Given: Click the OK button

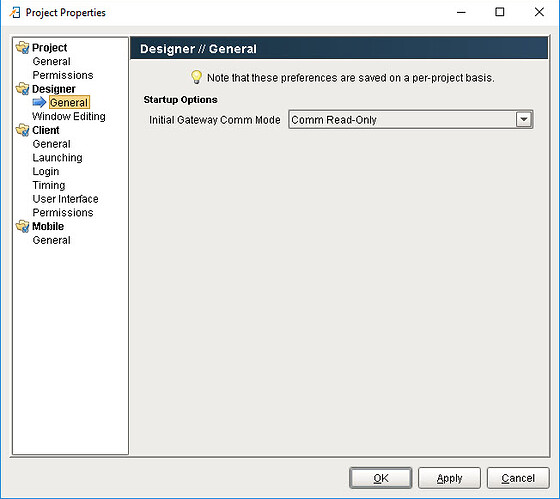Looking at the screenshot, I should [381, 478].
